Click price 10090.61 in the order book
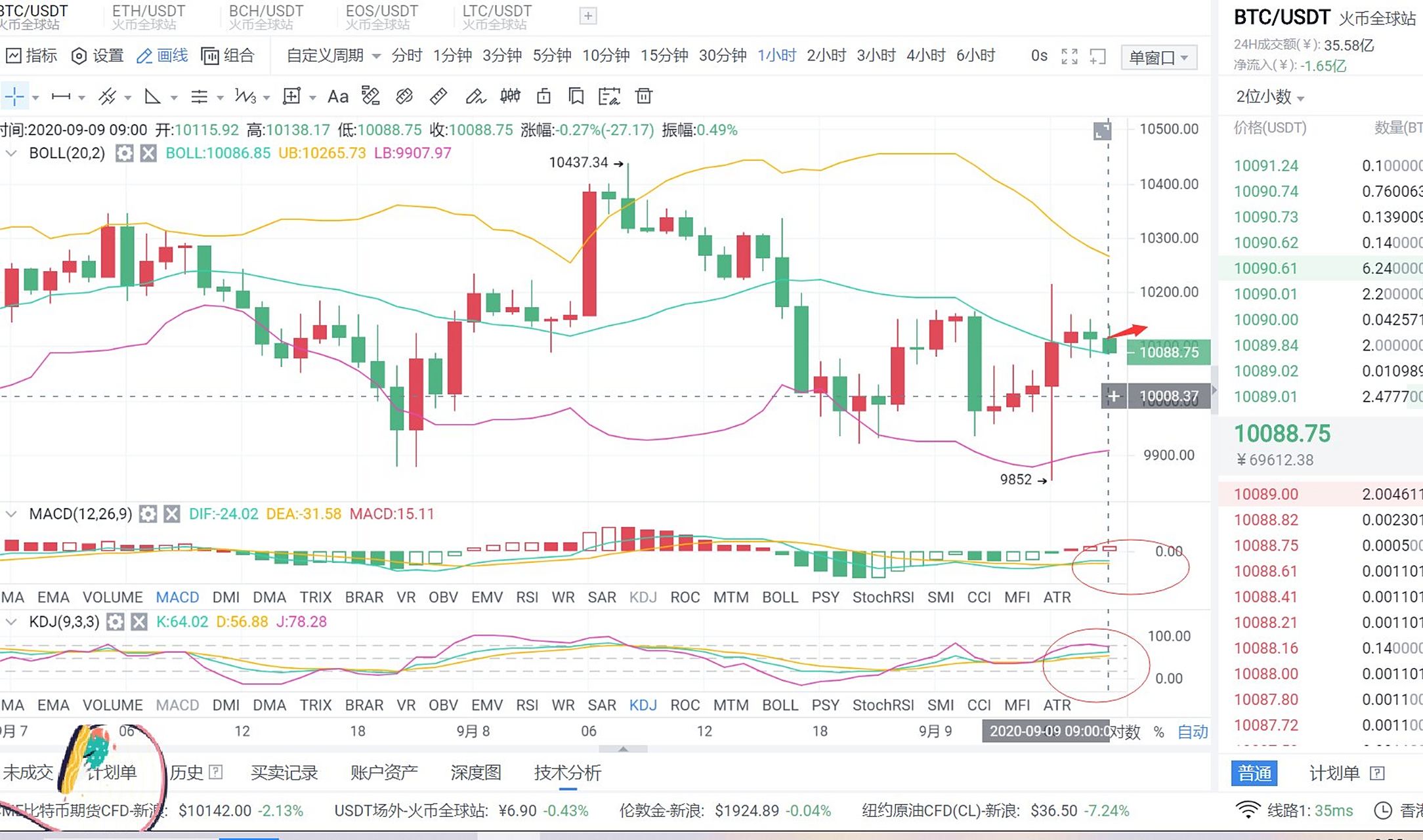This screenshot has width=1423, height=840. point(1265,268)
